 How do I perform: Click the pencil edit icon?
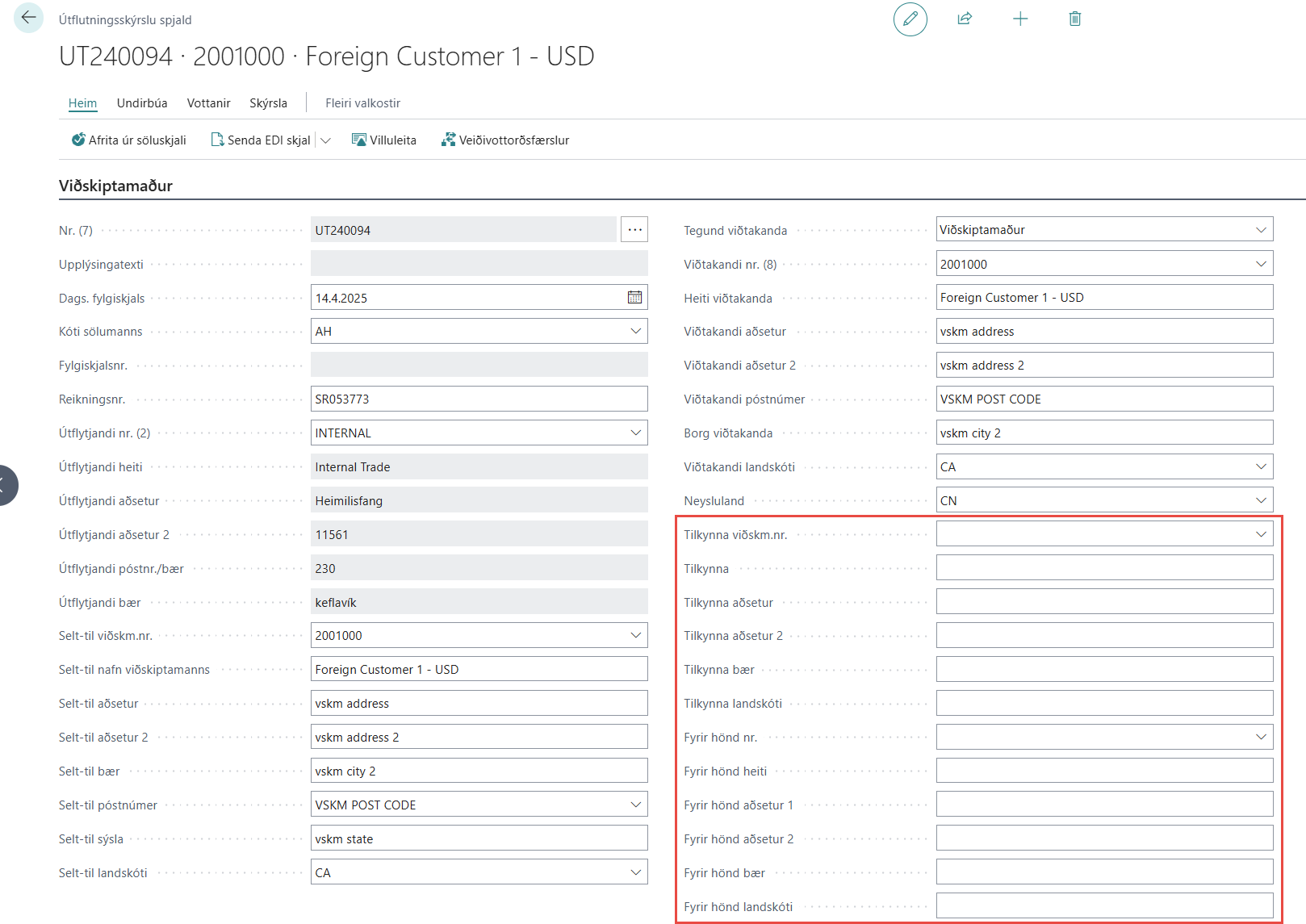910,19
